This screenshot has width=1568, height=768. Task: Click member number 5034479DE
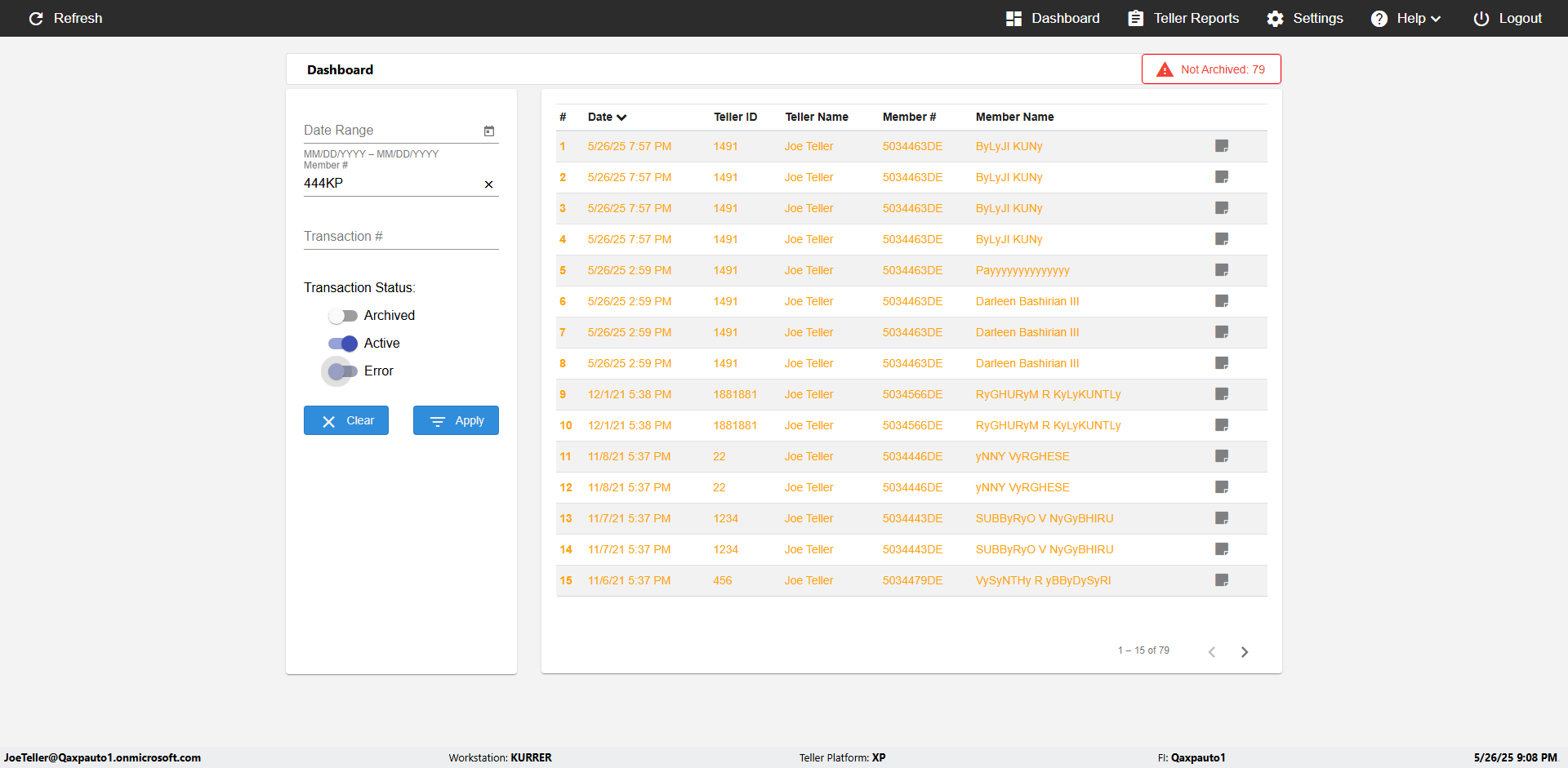click(912, 580)
